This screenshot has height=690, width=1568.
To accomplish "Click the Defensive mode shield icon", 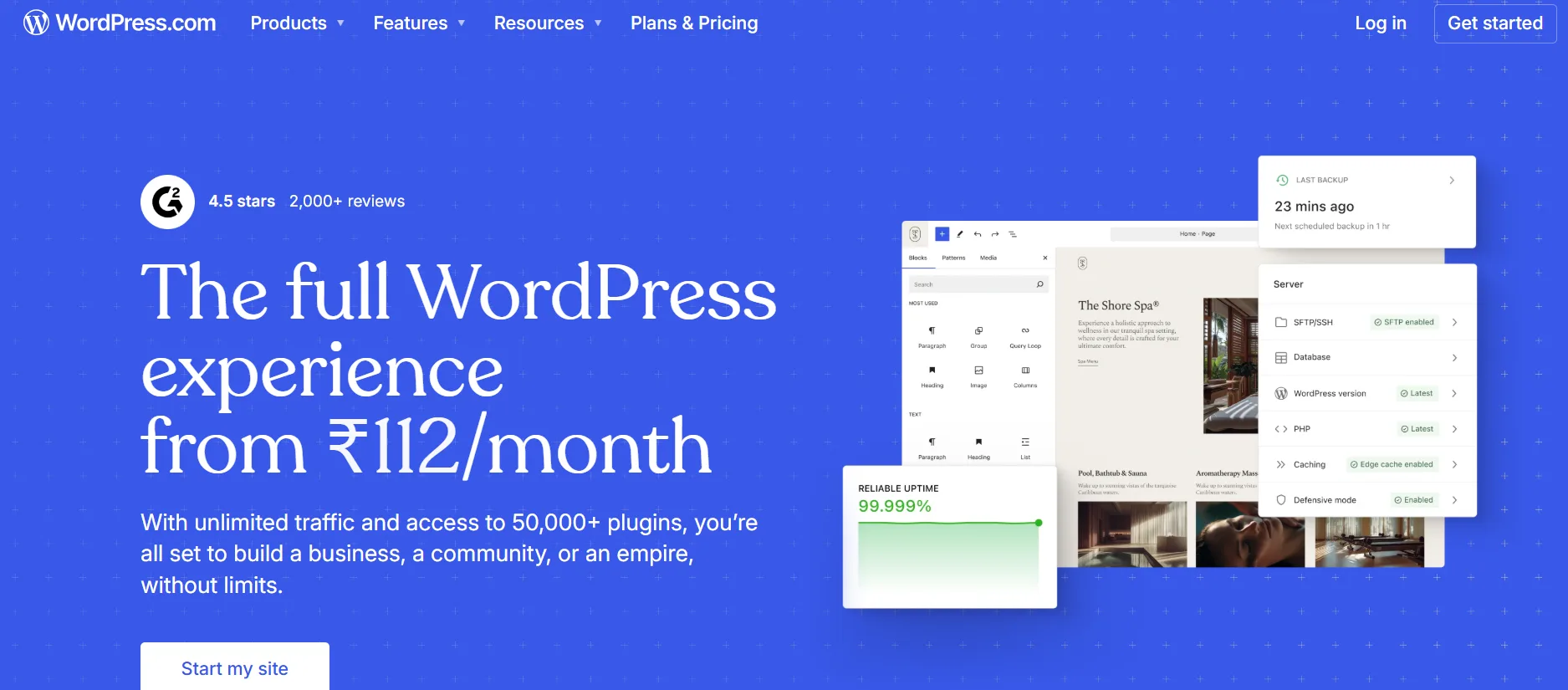I will [x=1281, y=500].
